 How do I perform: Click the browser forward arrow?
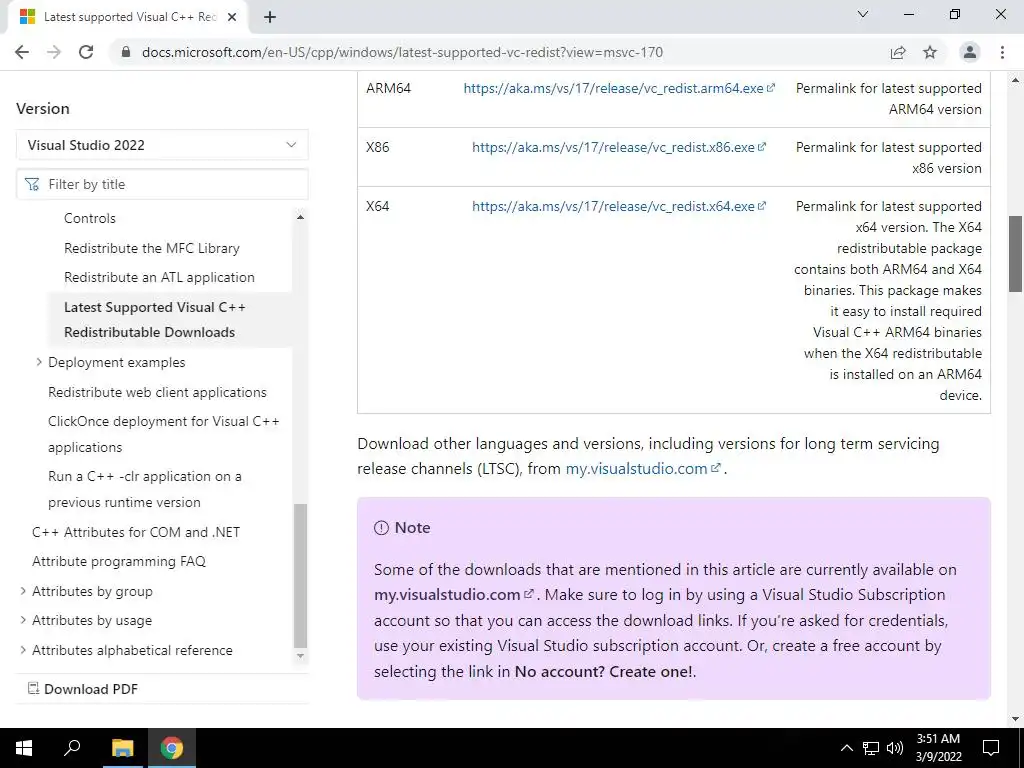click(x=54, y=52)
